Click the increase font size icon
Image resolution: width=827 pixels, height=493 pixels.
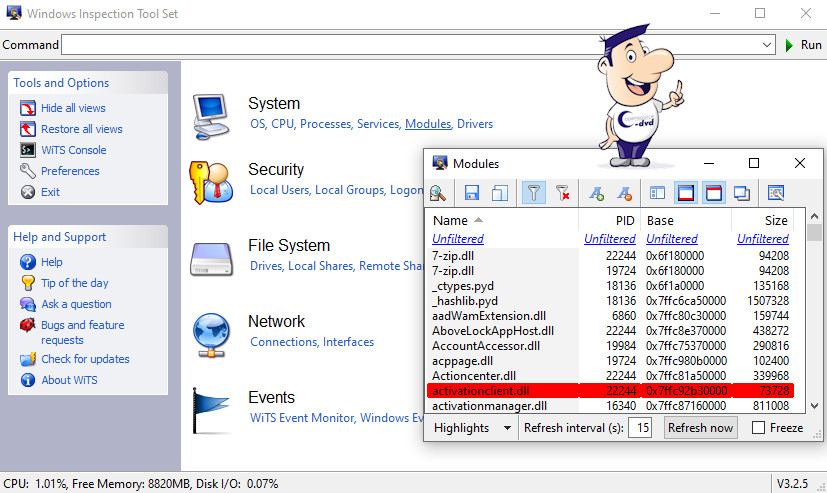(x=597, y=193)
